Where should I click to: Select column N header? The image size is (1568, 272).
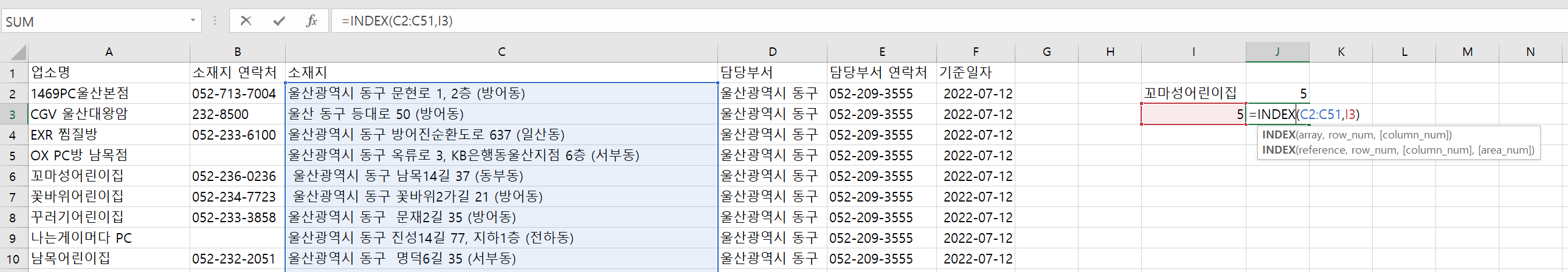(1530, 52)
